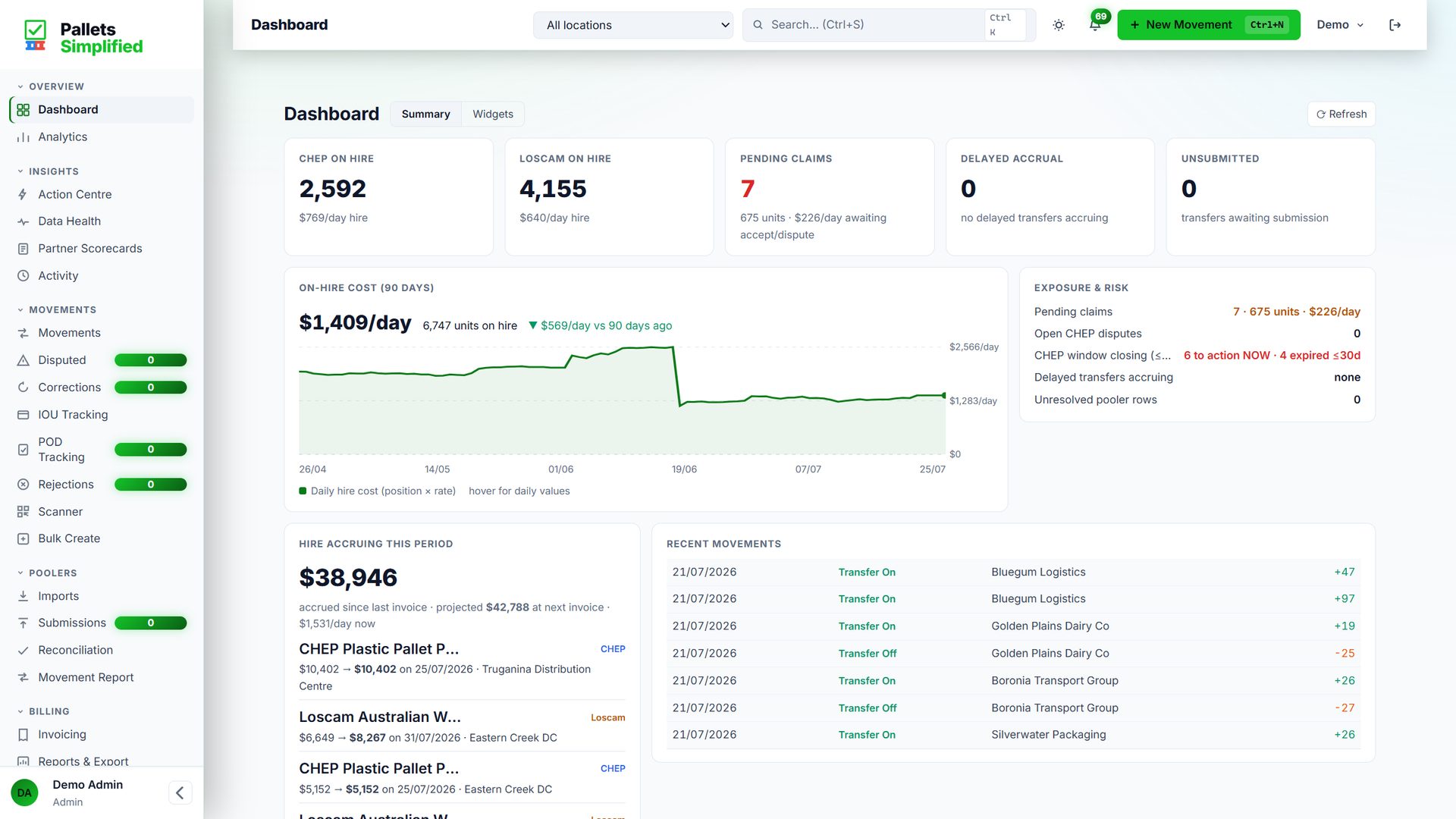The image size is (1456, 819).
Task: Switch to the Summary tab
Action: point(425,115)
